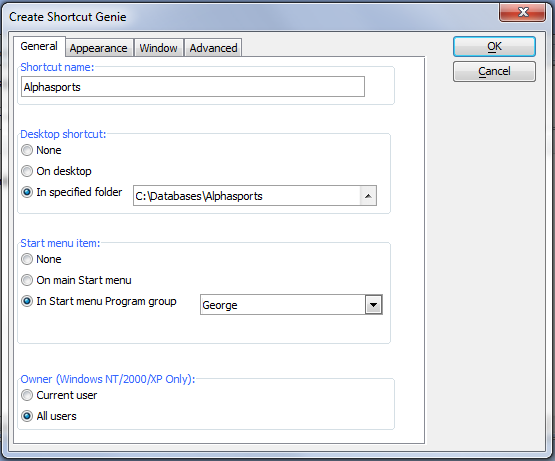Select the General tab

click(x=39, y=46)
